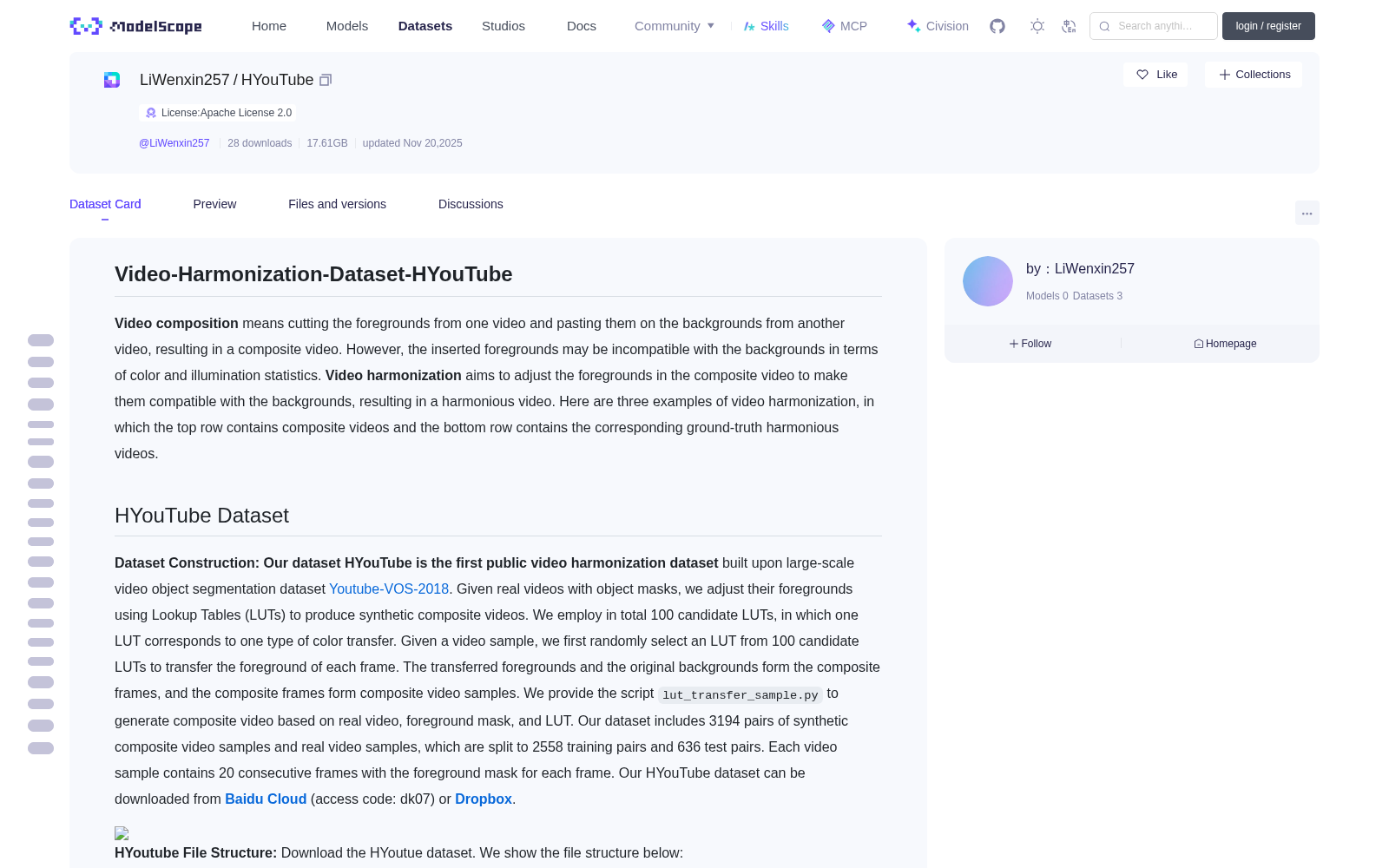
Task: Open the @LiWenxin257 profile link
Action: pos(174,143)
